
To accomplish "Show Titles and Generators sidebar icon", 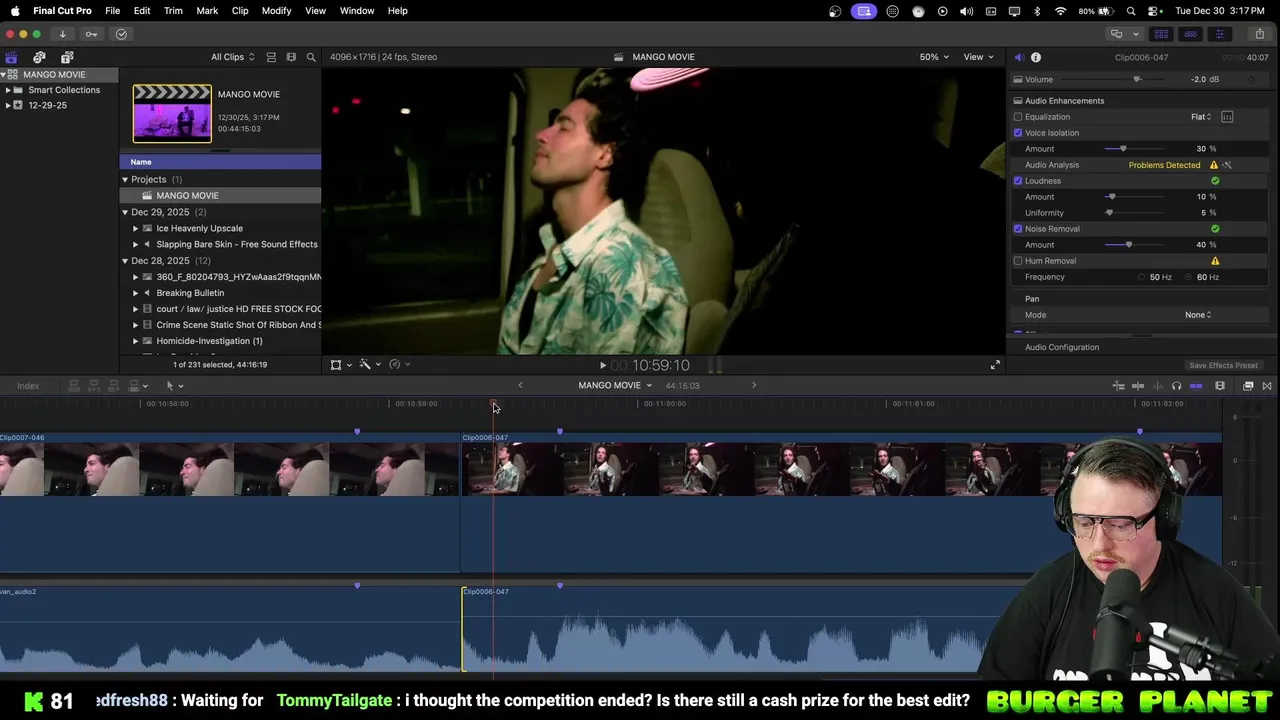I will click(67, 57).
